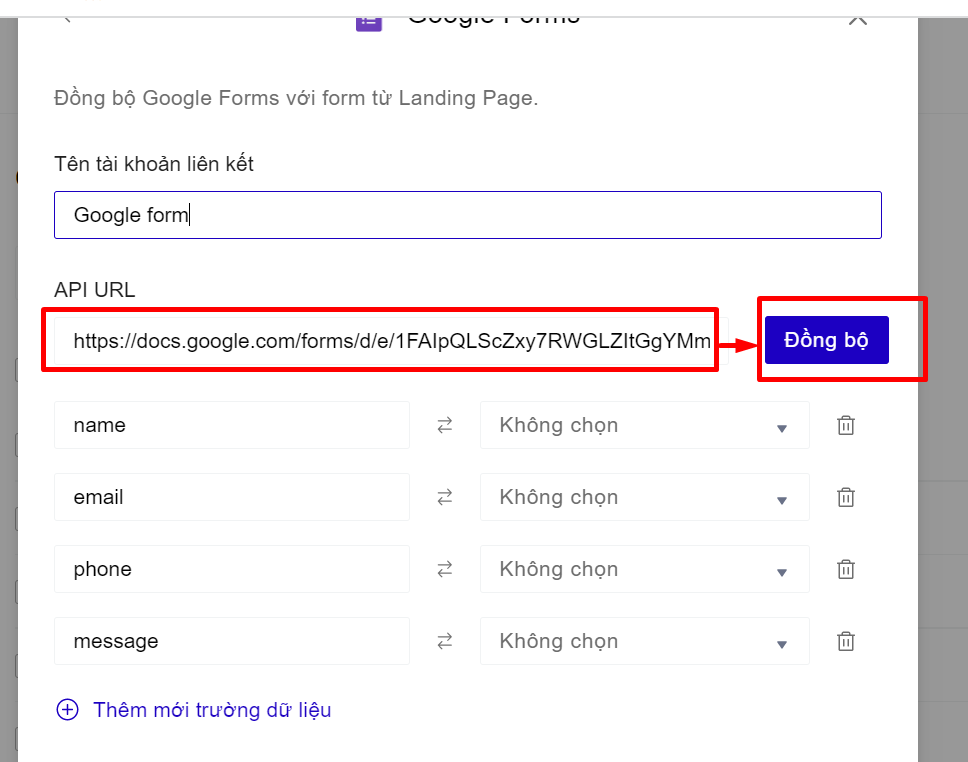Open the phone row's Không chọn dropdown
The image size is (968, 762).
pyautogui.click(x=644, y=569)
